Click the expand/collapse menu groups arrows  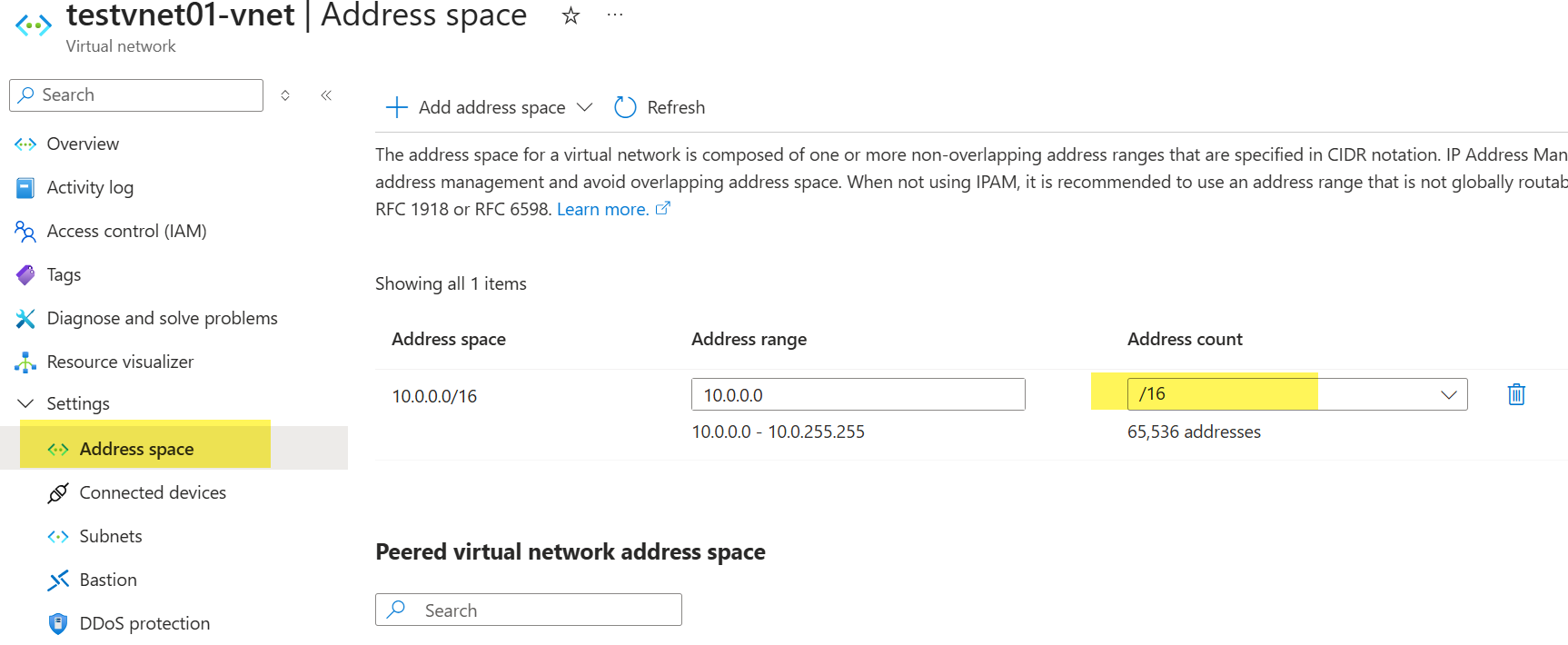[x=285, y=95]
